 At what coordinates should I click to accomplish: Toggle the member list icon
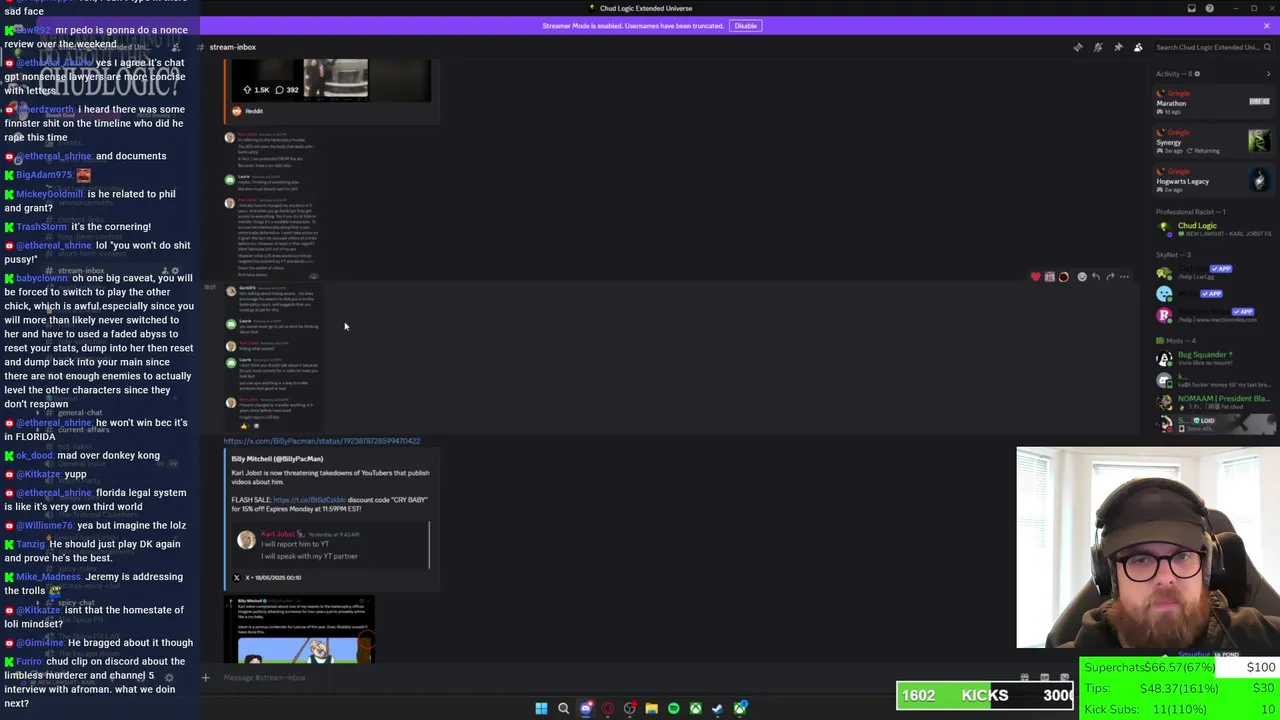click(1138, 47)
